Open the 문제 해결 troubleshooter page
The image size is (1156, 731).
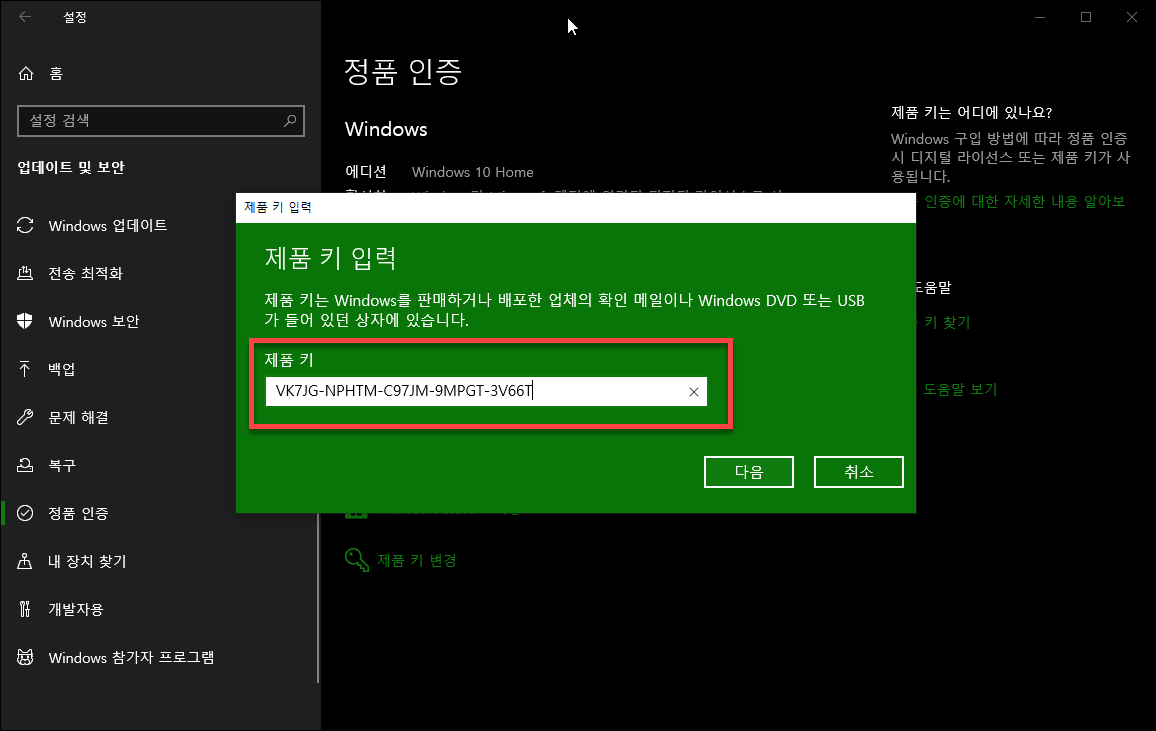pyautogui.click(x=77, y=417)
